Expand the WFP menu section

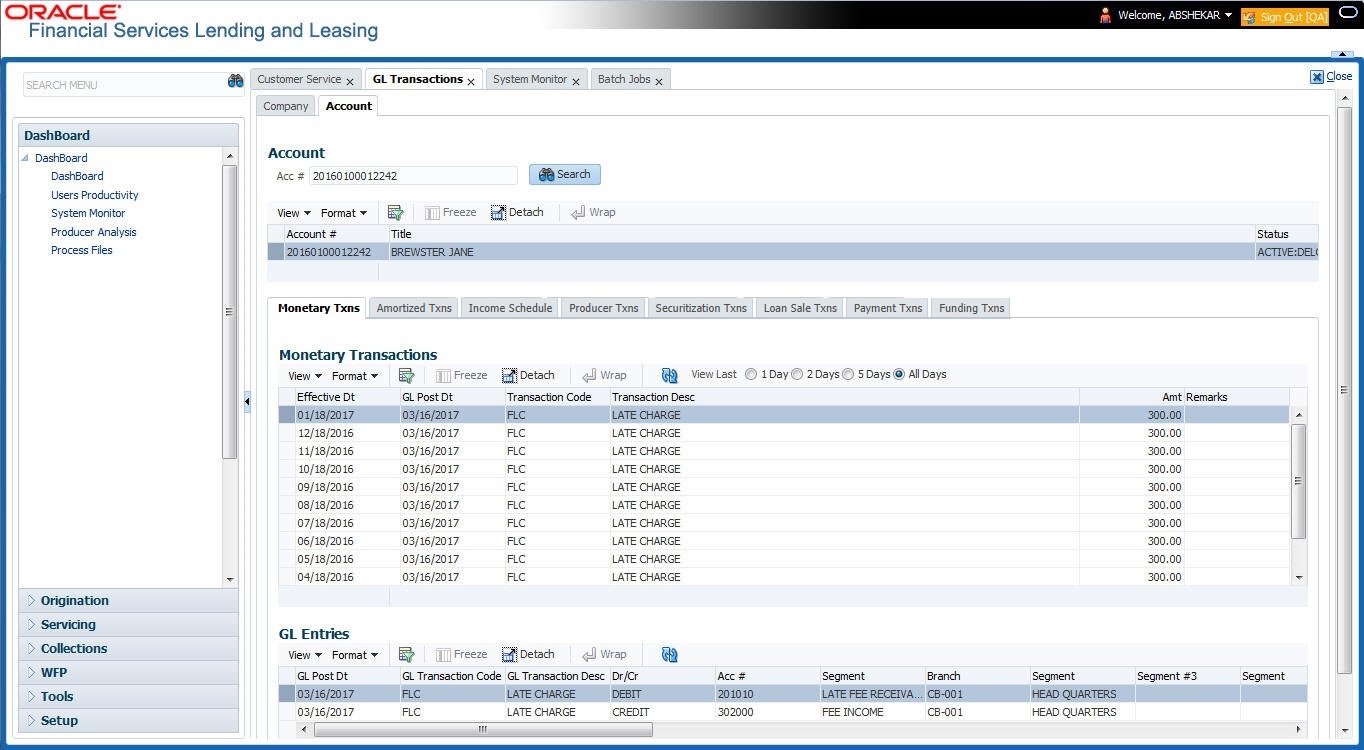click(128, 672)
